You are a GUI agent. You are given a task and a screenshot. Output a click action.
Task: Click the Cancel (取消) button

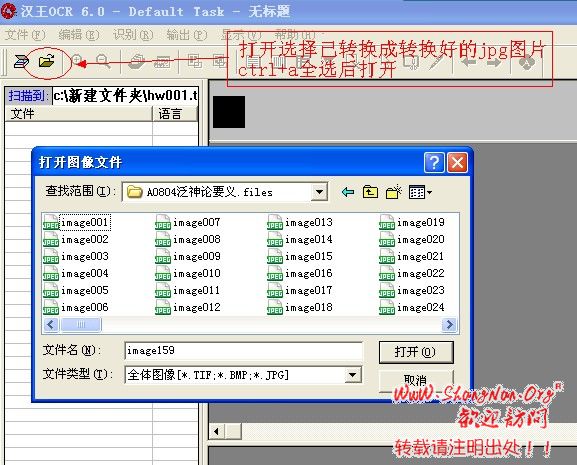[416, 380]
